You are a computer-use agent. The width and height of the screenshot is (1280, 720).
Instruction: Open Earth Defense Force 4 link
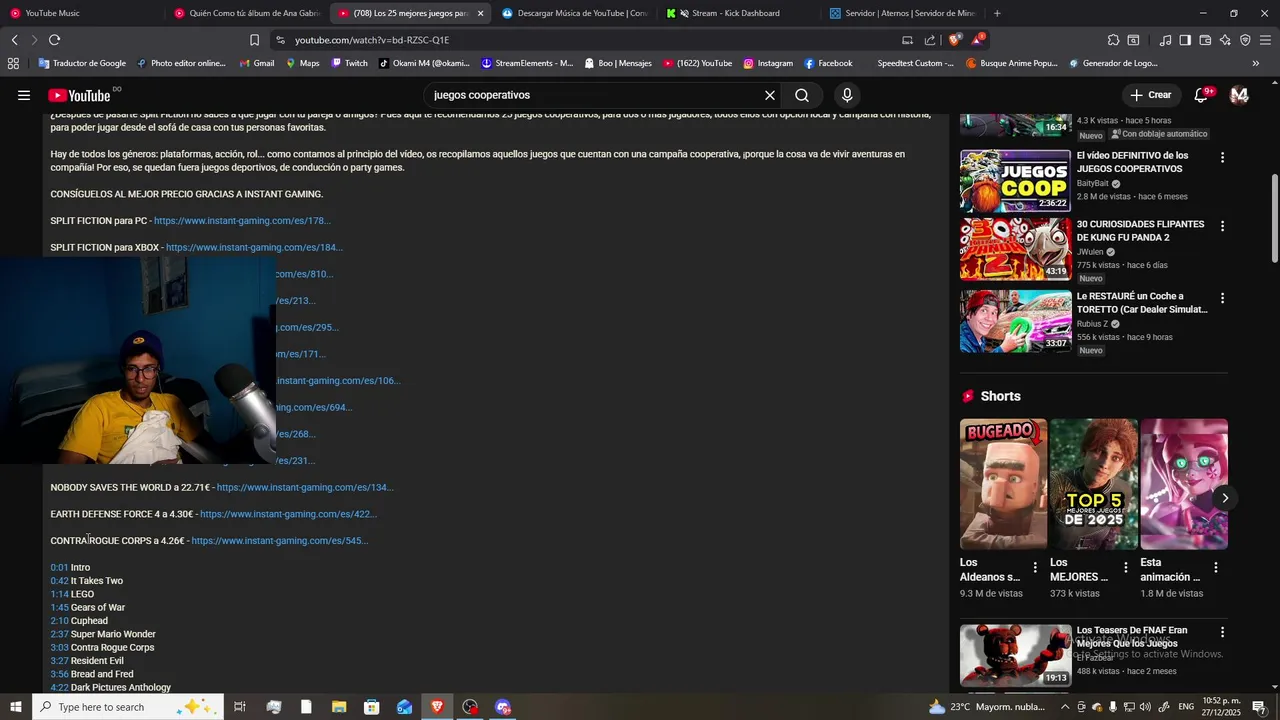coord(288,514)
